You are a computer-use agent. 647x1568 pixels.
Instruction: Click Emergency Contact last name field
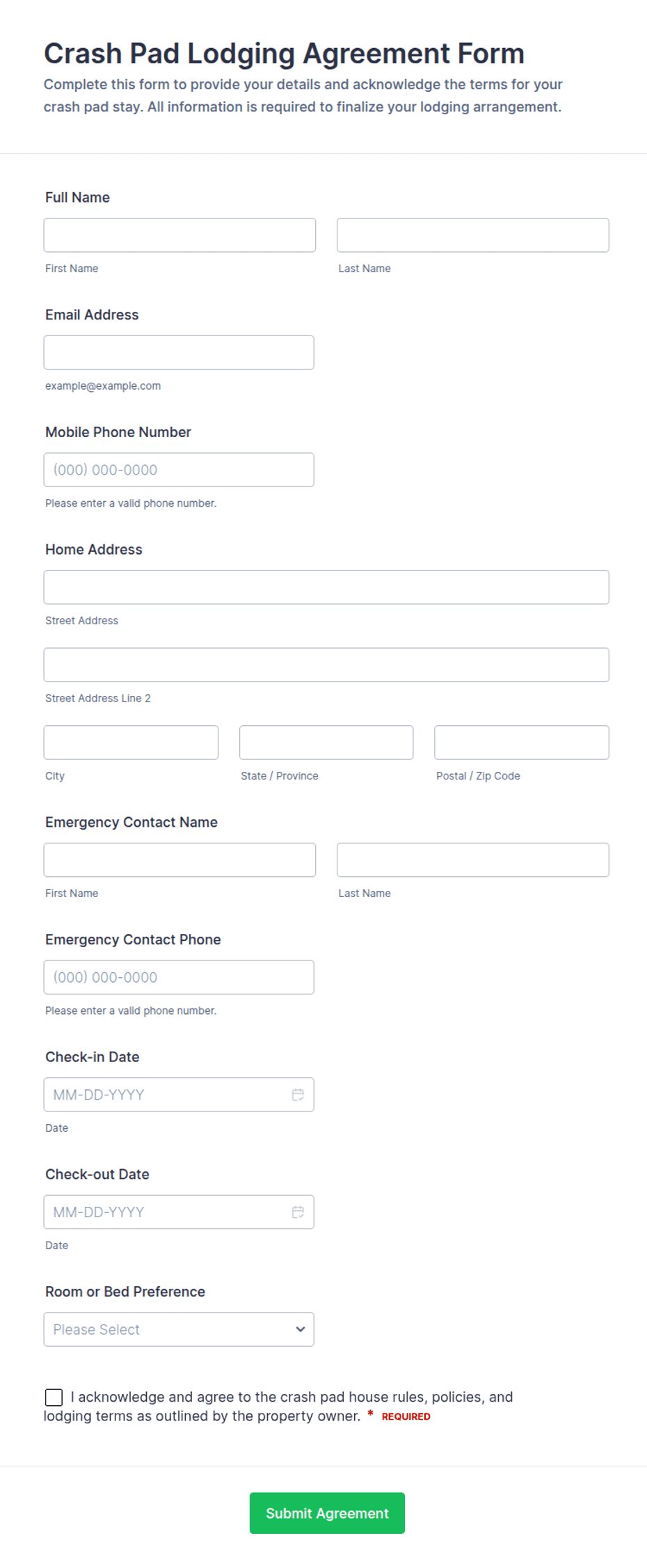tap(473, 860)
